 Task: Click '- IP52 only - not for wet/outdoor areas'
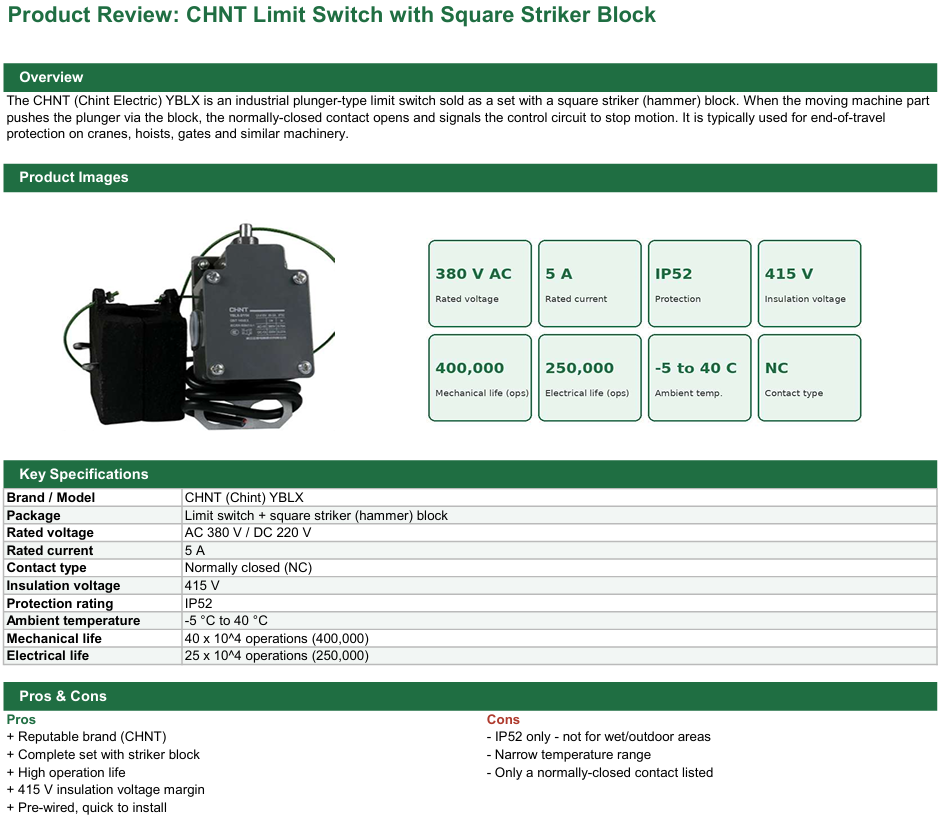[599, 737]
